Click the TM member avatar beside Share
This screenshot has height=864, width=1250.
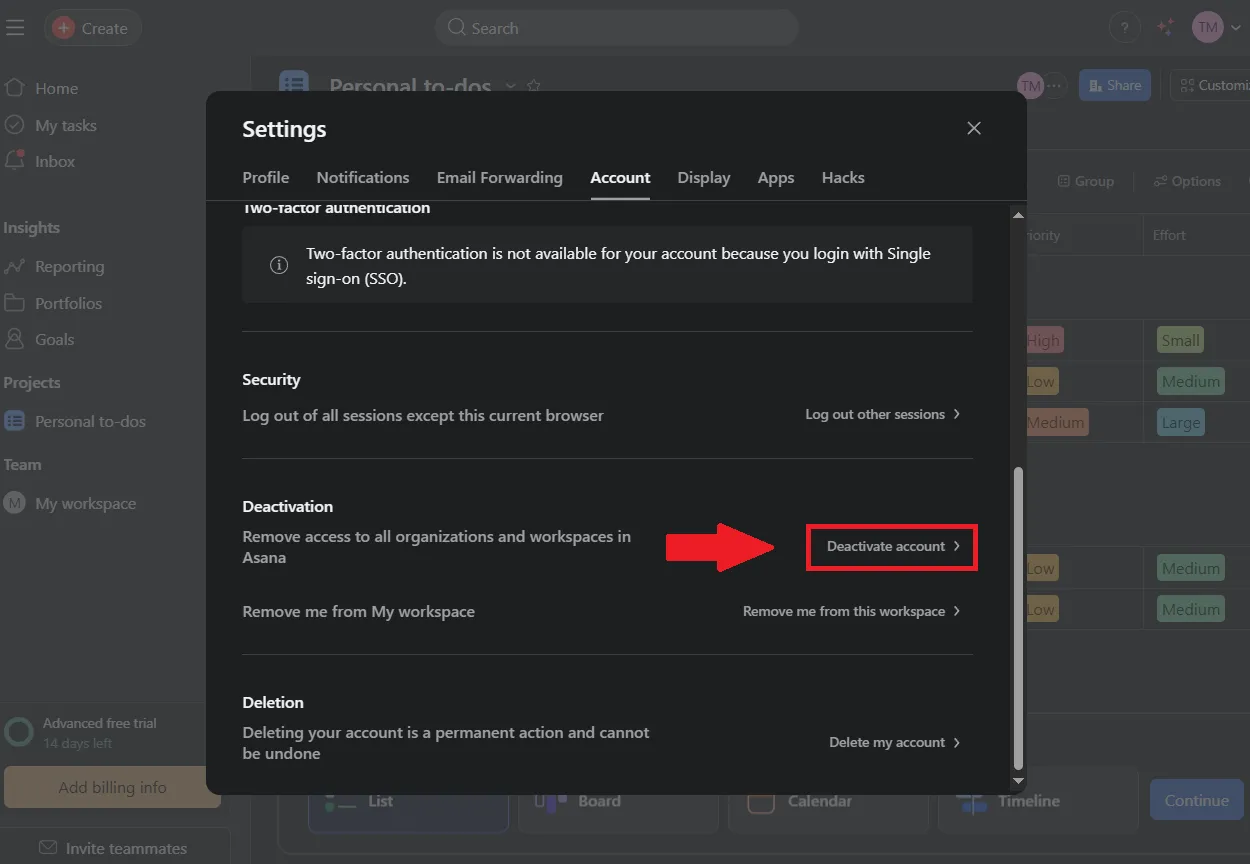coord(1030,85)
